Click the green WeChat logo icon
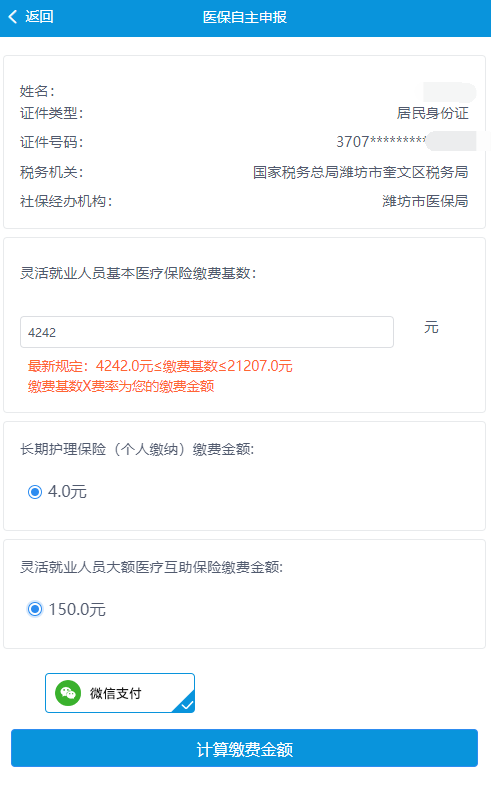The image size is (491, 797). (x=68, y=693)
